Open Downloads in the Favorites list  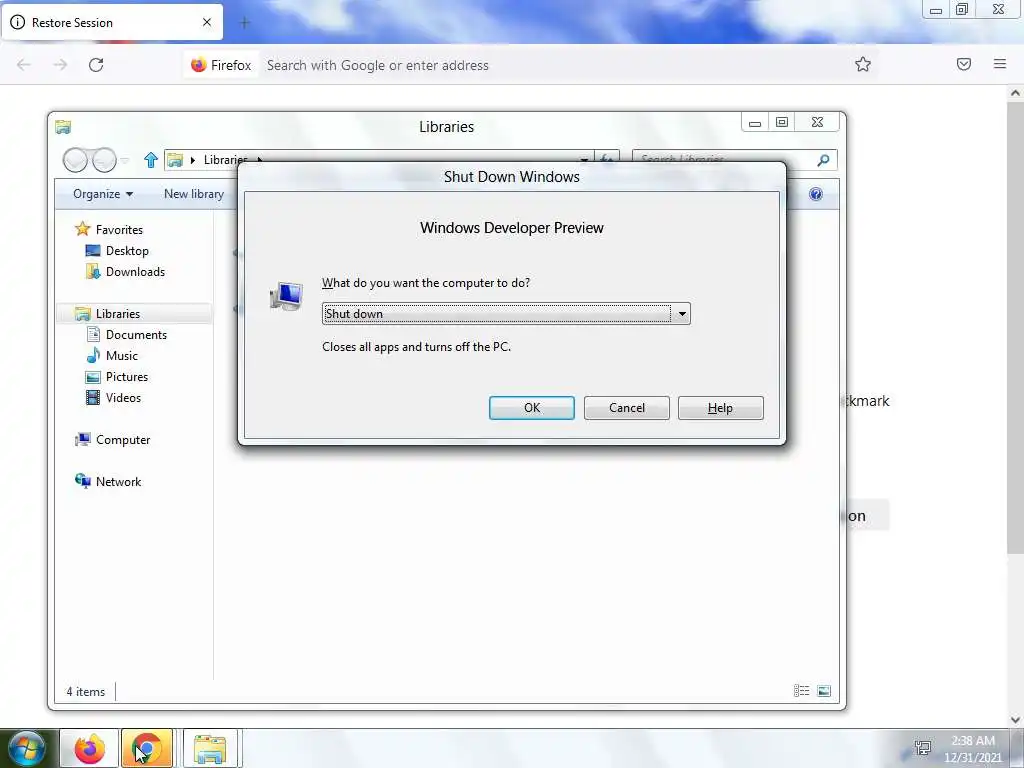point(125,272)
